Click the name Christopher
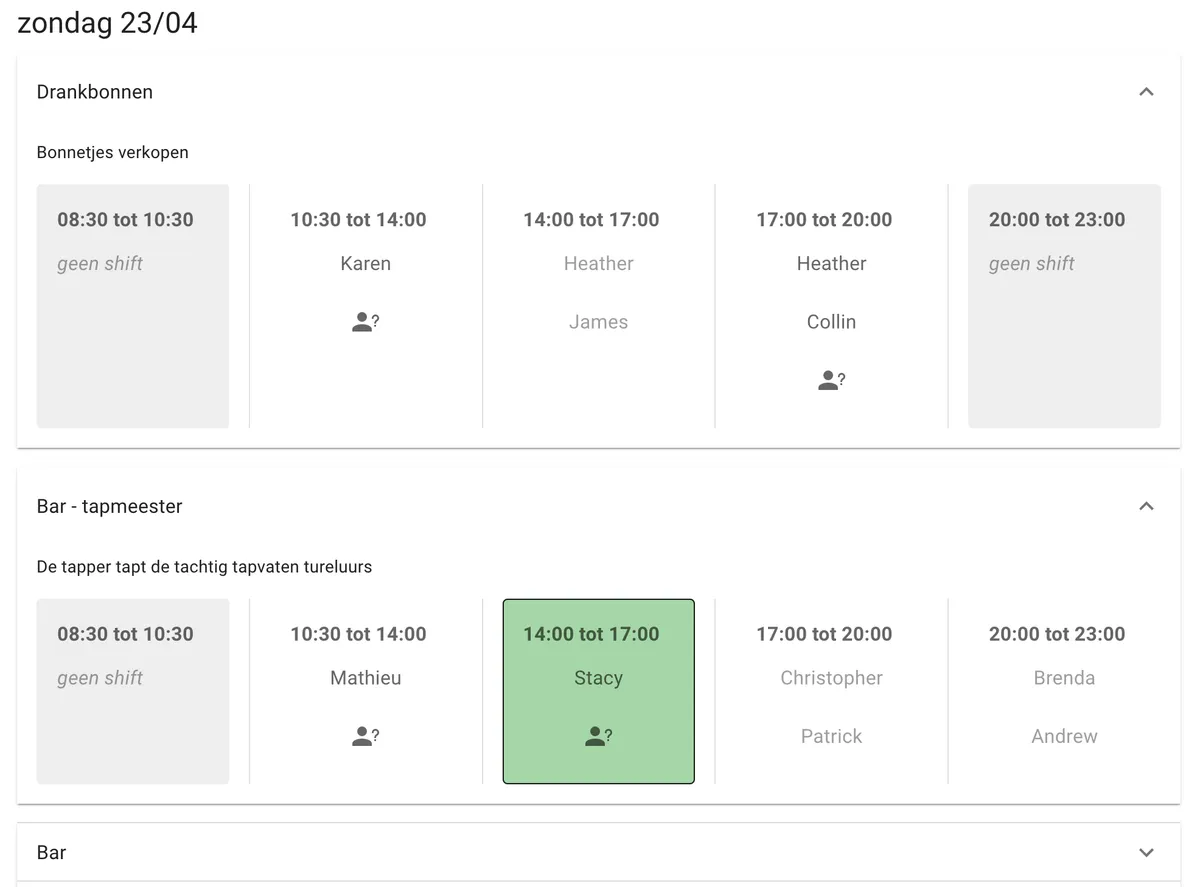 tap(831, 678)
